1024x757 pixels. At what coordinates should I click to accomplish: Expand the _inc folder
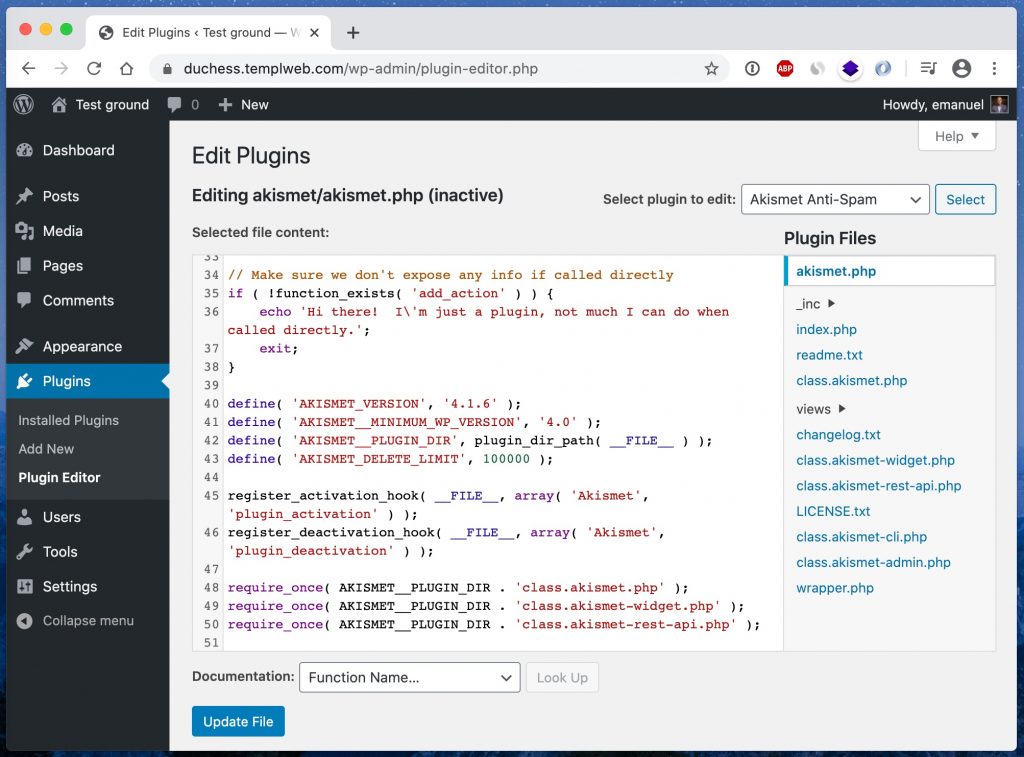point(815,304)
